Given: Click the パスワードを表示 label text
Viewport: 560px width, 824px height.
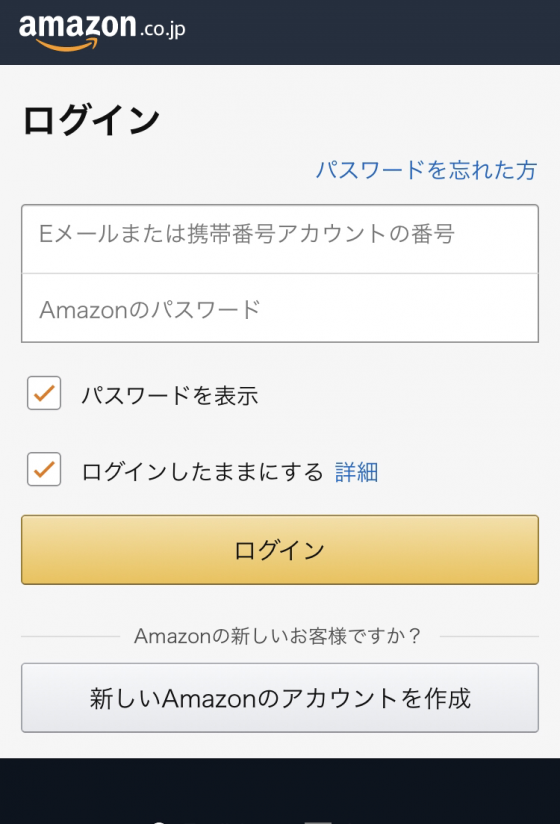Looking at the screenshot, I should 170,395.
